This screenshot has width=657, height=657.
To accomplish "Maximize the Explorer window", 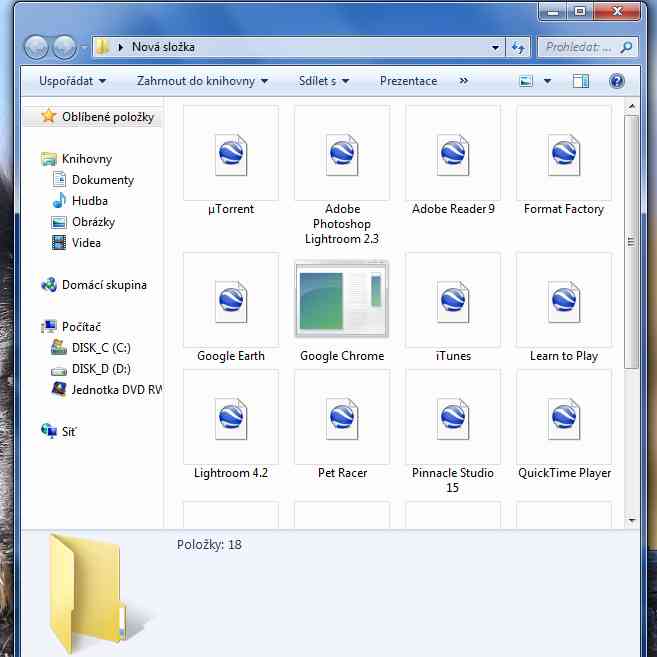I will click(x=580, y=12).
